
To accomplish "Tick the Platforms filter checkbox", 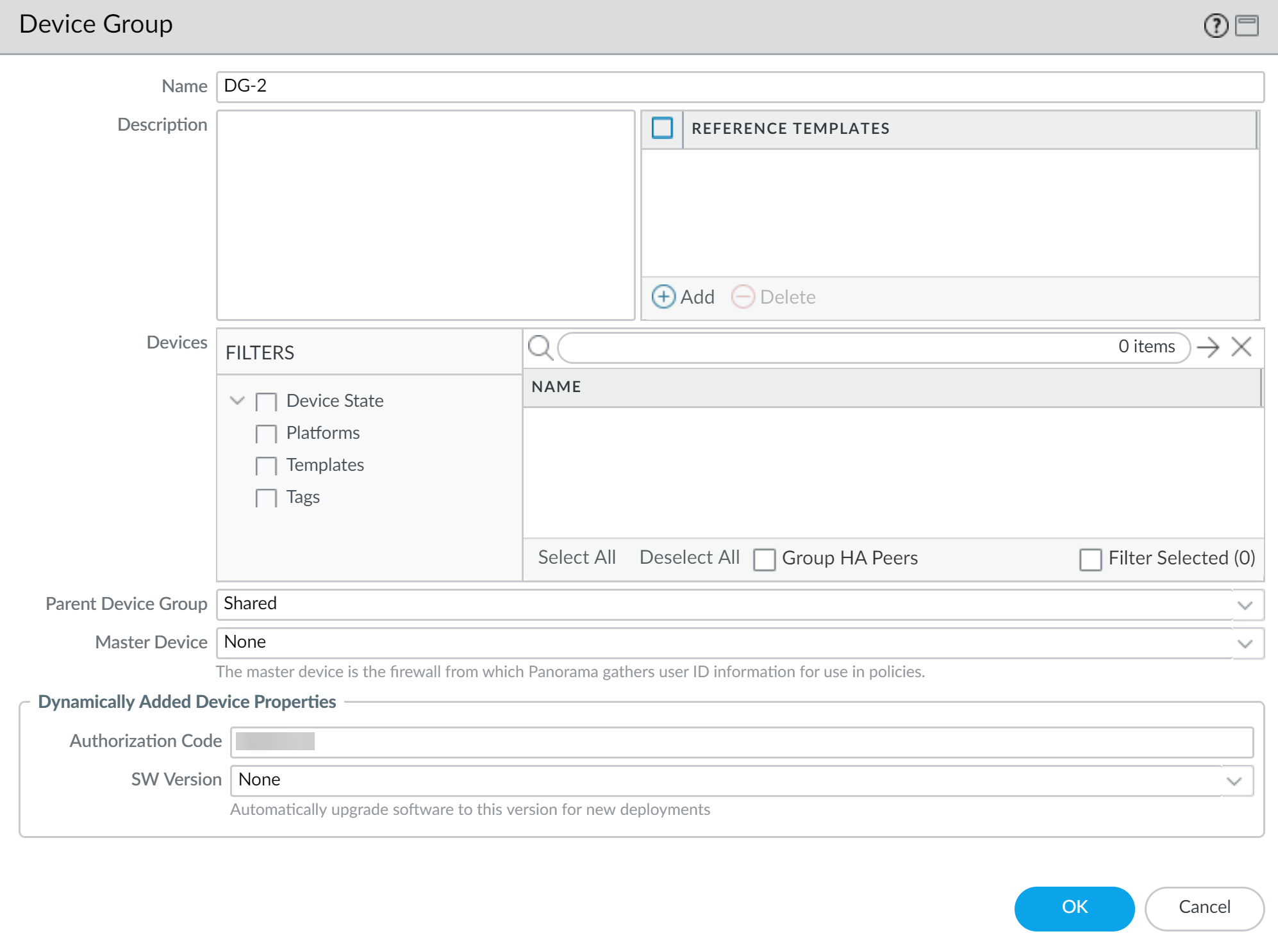I will 266,434.
